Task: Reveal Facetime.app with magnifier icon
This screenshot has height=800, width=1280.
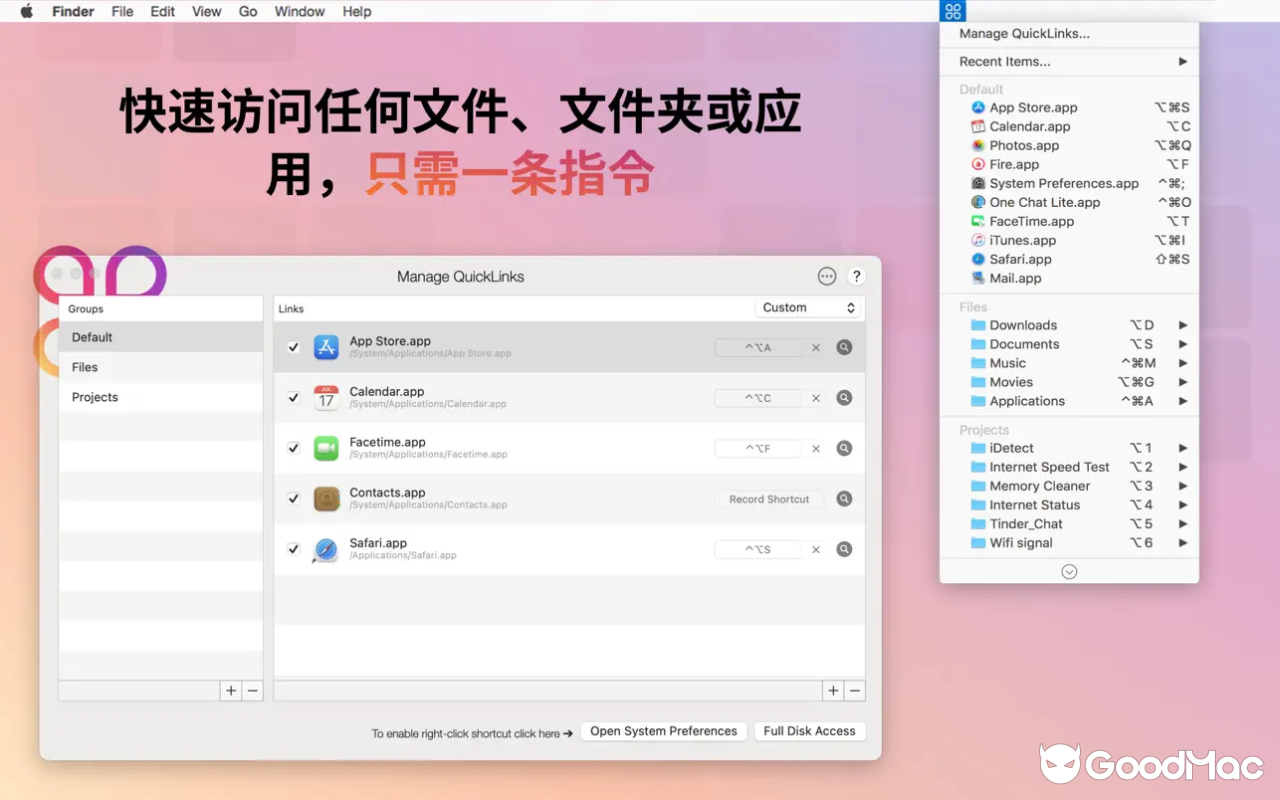Action: [x=844, y=448]
